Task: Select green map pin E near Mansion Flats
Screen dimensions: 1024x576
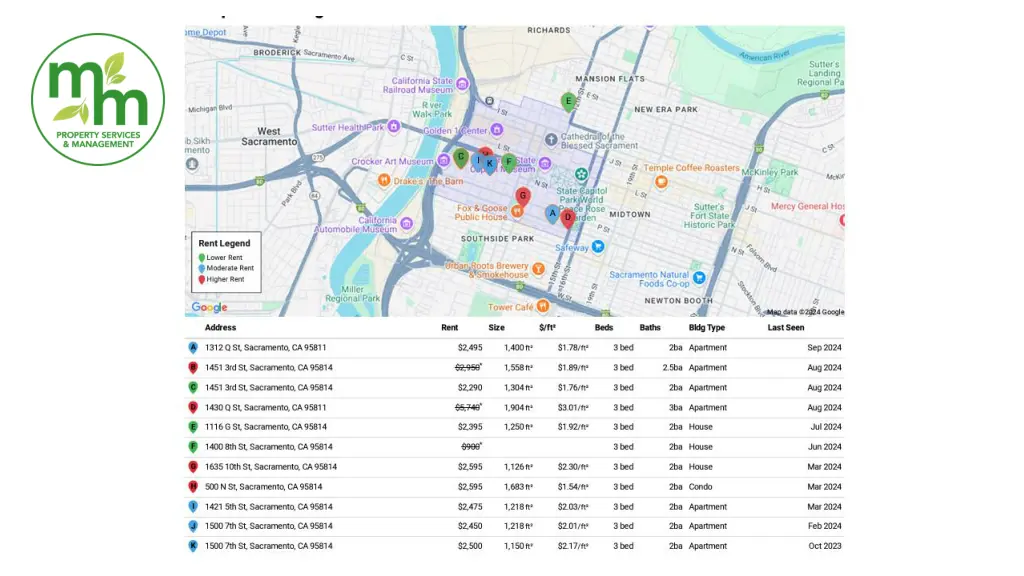Action: coord(568,102)
